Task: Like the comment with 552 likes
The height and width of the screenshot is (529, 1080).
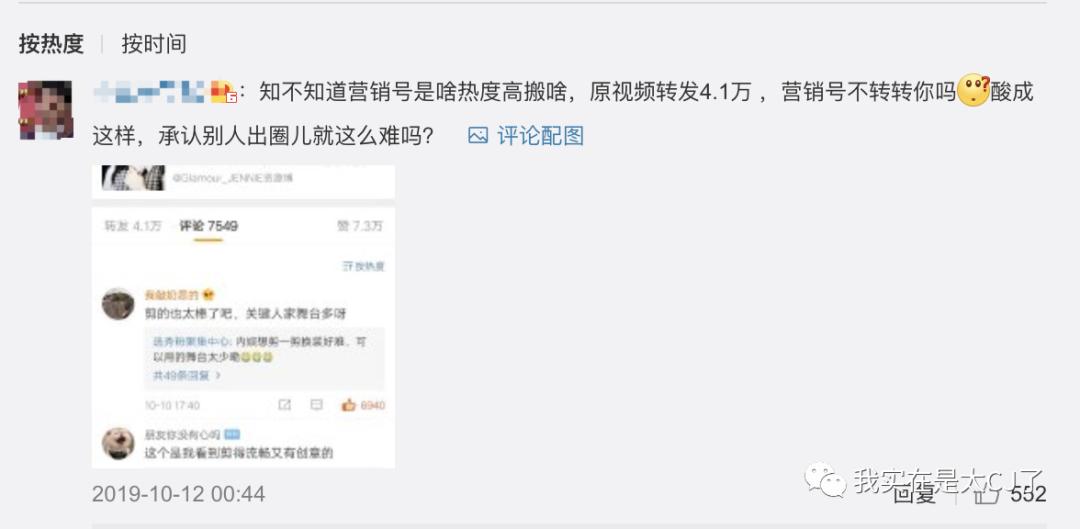Action: pos(991,493)
